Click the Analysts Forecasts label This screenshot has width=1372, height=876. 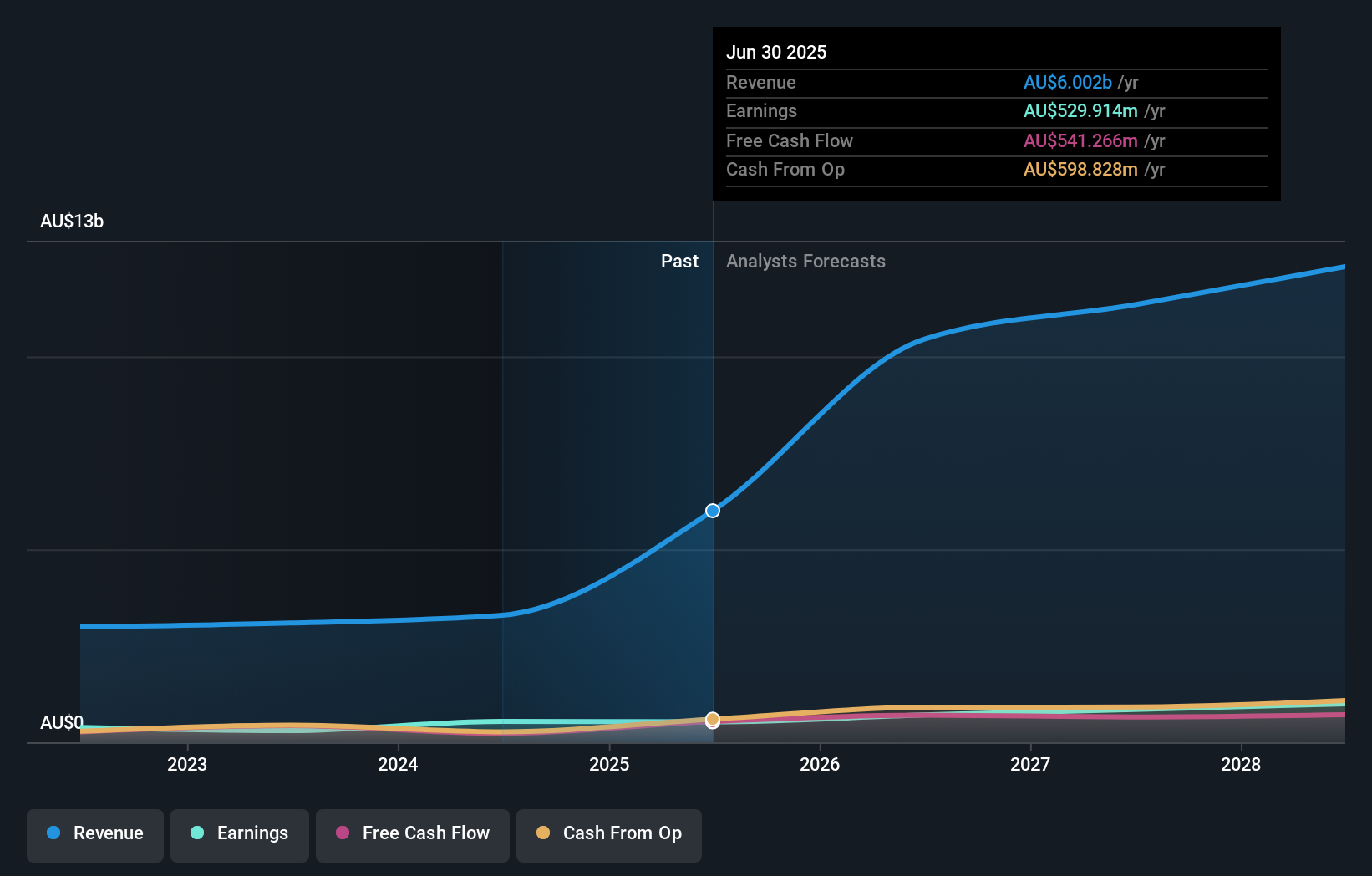click(805, 262)
